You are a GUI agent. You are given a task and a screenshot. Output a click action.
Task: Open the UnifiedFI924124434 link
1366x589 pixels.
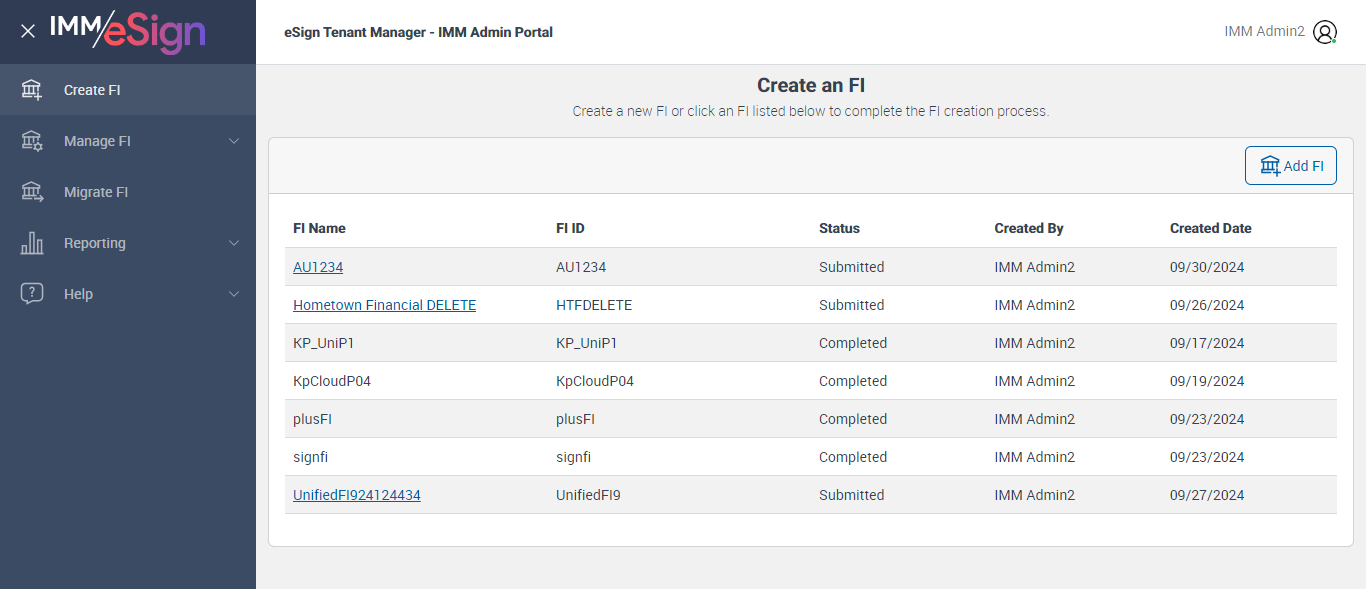357,495
